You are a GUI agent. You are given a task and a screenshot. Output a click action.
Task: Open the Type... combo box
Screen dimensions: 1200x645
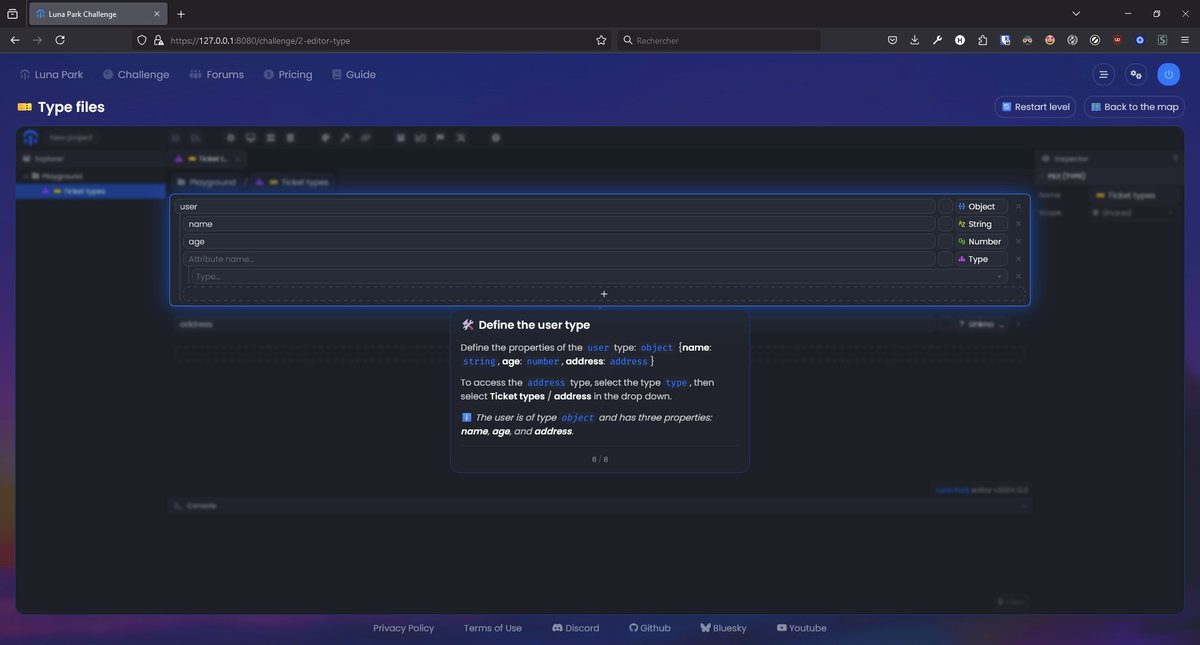599,276
